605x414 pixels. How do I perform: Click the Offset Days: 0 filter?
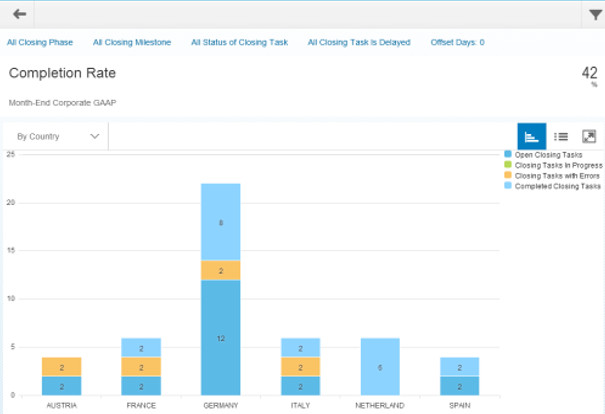[457, 43]
